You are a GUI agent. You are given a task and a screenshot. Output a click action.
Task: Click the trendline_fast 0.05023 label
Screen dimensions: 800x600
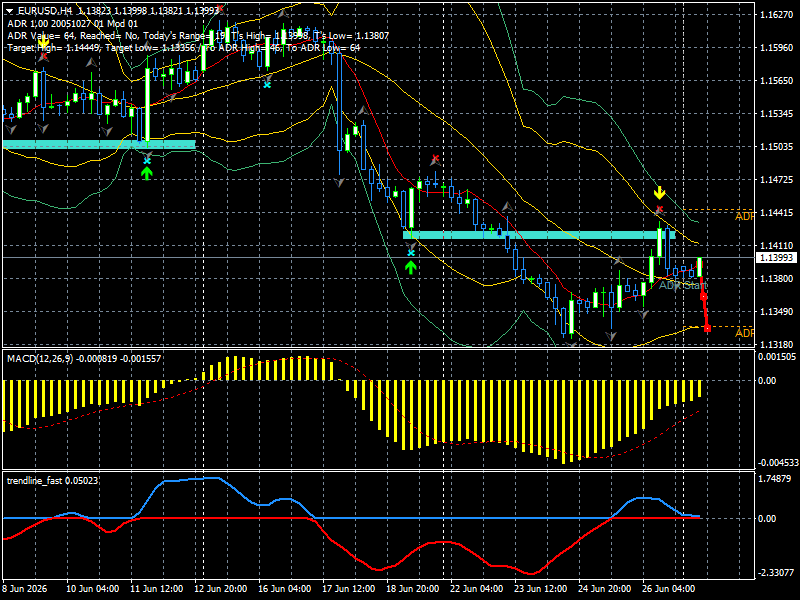[x=52, y=481]
